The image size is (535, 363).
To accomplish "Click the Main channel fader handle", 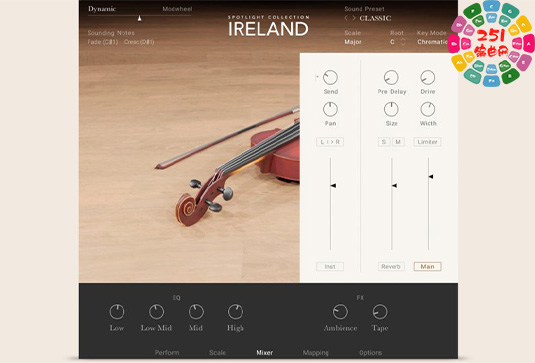I will tap(431, 177).
